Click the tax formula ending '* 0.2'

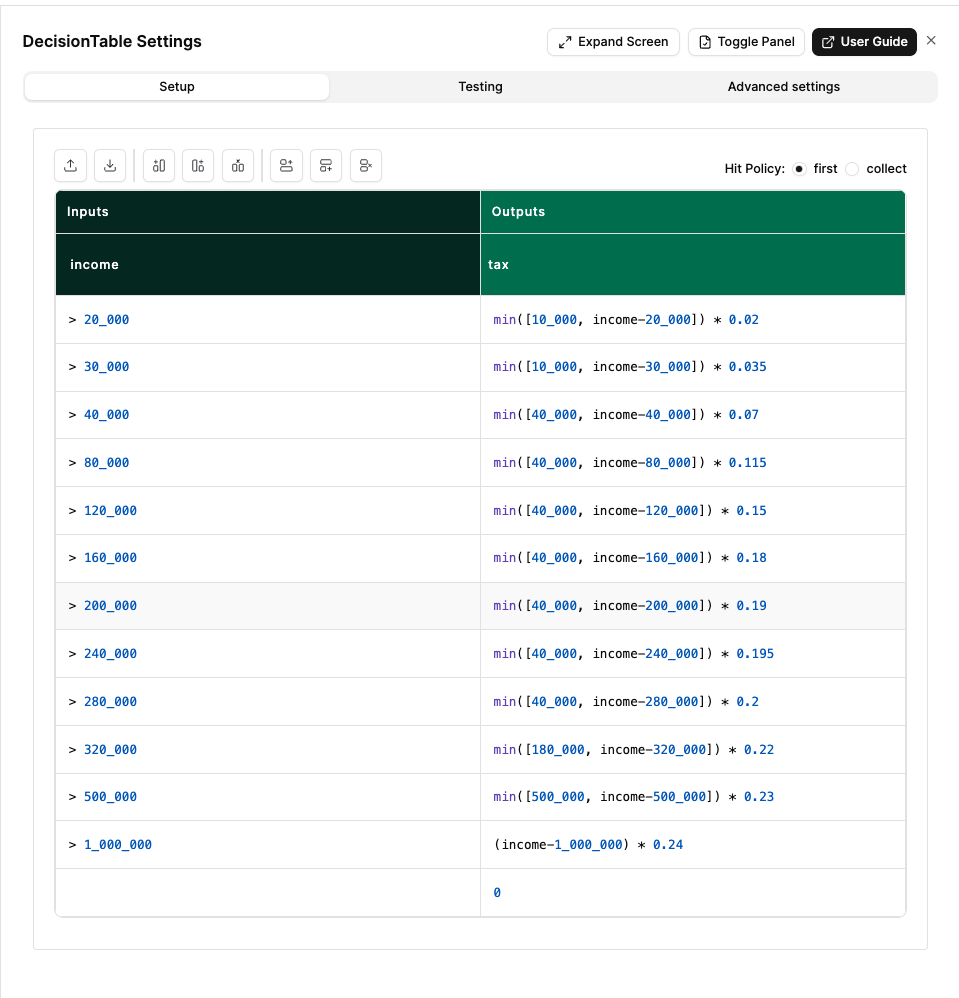click(x=693, y=701)
